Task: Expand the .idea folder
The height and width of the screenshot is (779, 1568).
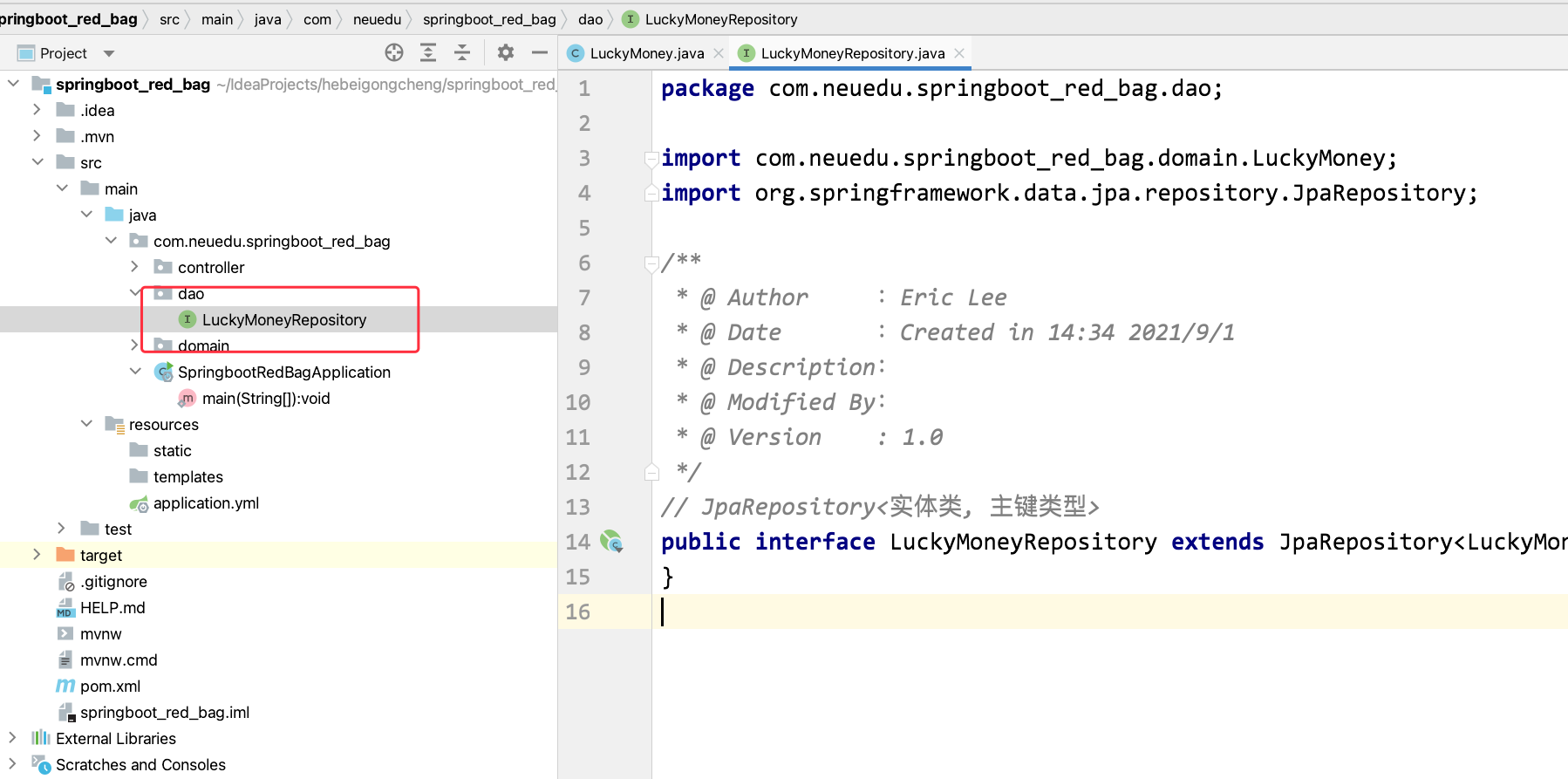Action: pos(37,110)
